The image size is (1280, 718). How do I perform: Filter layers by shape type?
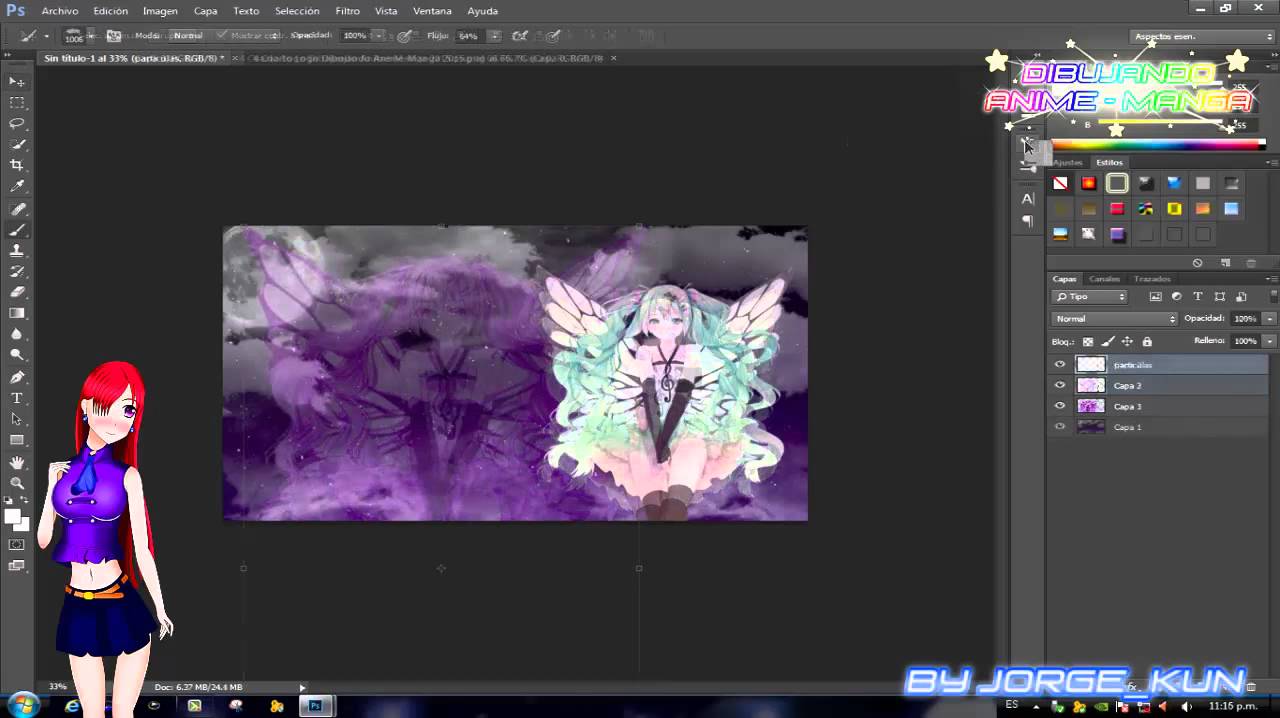click(x=1219, y=297)
